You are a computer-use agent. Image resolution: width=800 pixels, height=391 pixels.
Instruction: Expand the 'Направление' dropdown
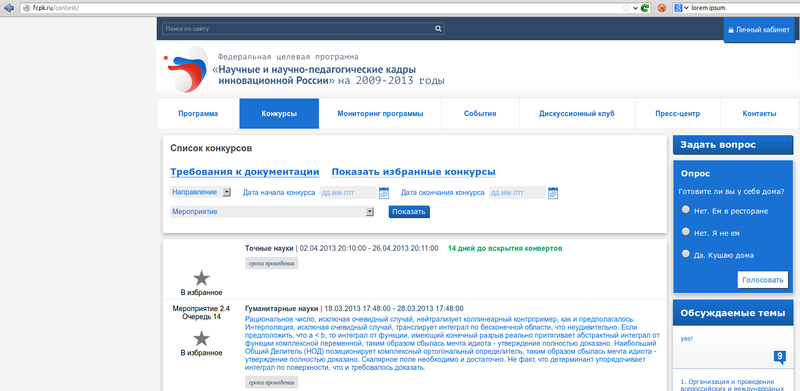[x=201, y=192]
